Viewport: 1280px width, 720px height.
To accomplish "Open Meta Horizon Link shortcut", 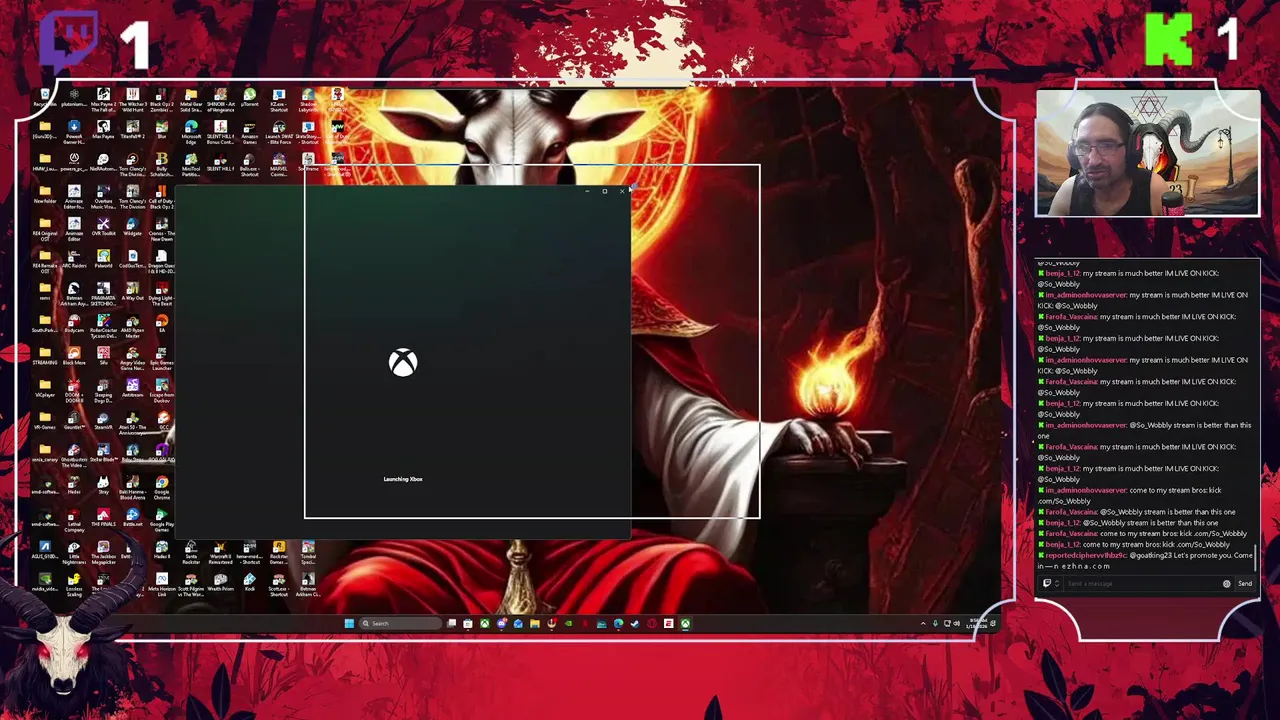I will tap(162, 584).
